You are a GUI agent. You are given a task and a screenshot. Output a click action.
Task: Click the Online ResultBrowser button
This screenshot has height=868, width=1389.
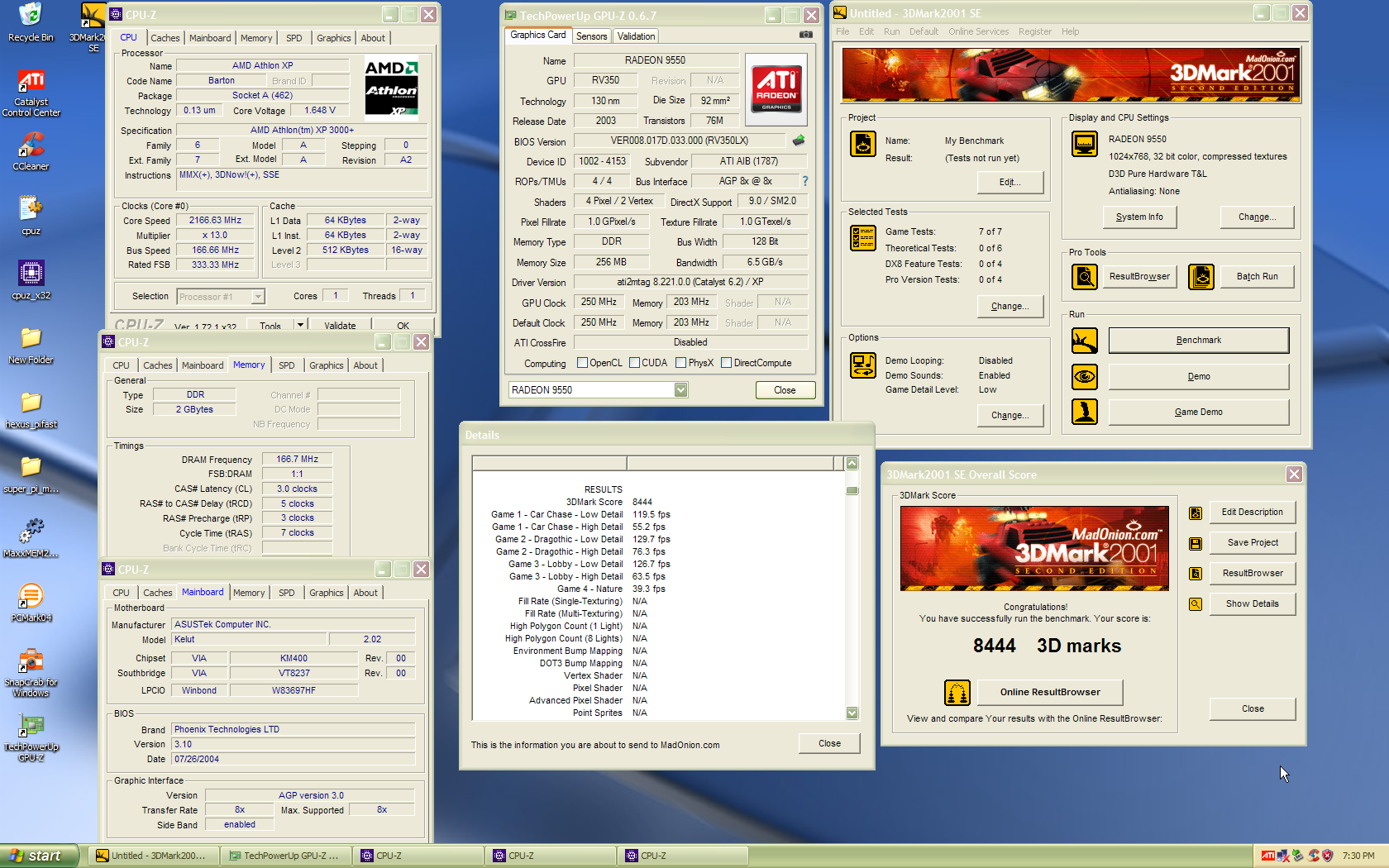(x=1050, y=692)
